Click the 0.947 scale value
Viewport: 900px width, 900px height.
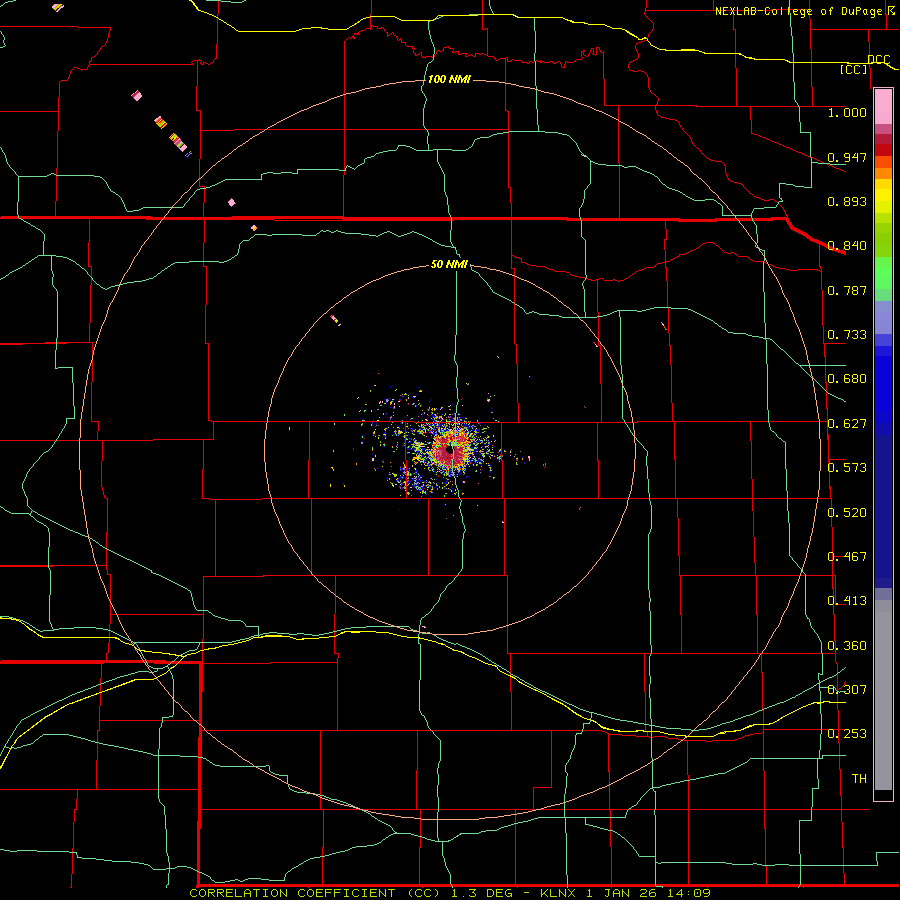coord(847,157)
